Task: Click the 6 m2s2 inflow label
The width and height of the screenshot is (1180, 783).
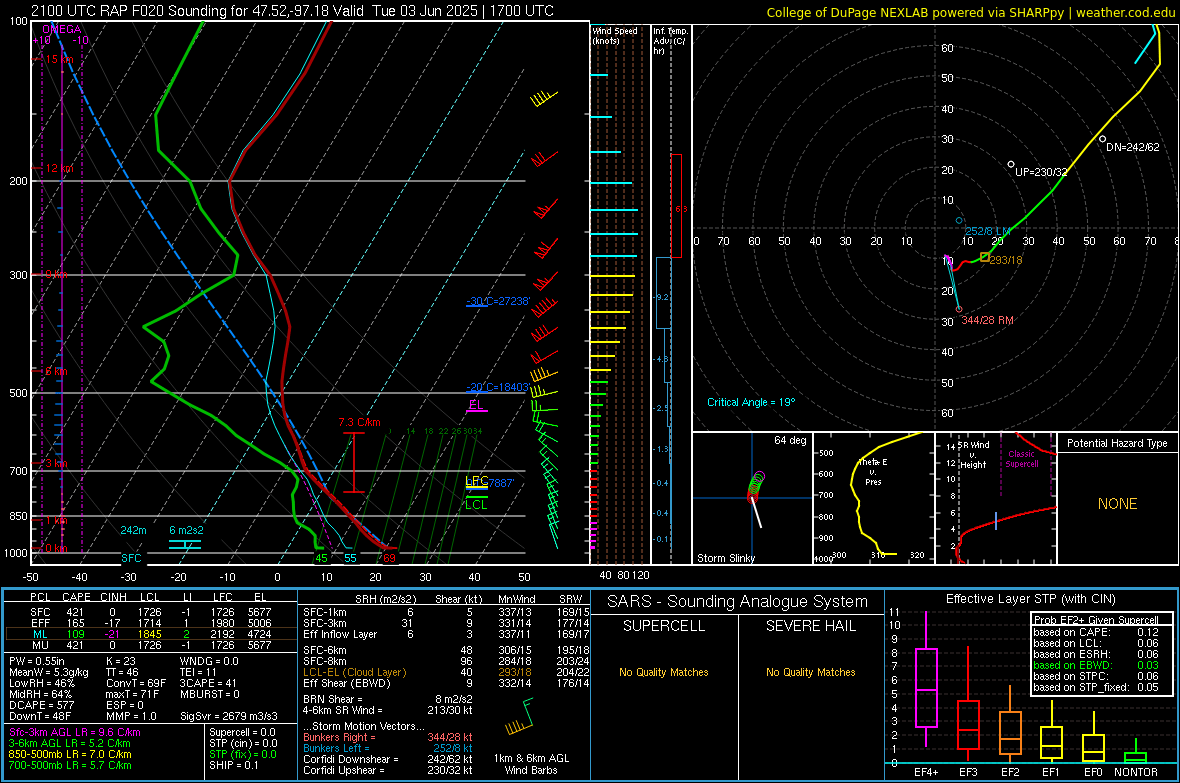Action: (186, 530)
